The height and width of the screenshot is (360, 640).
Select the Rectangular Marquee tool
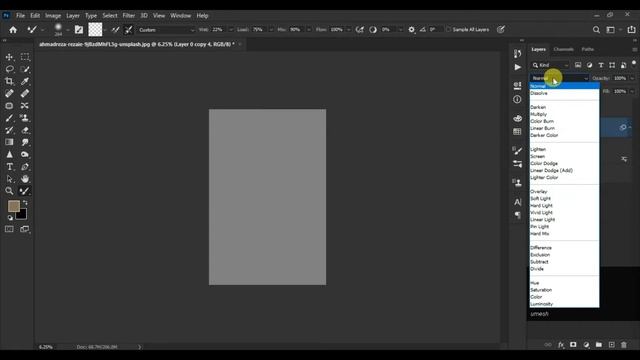click(25, 57)
